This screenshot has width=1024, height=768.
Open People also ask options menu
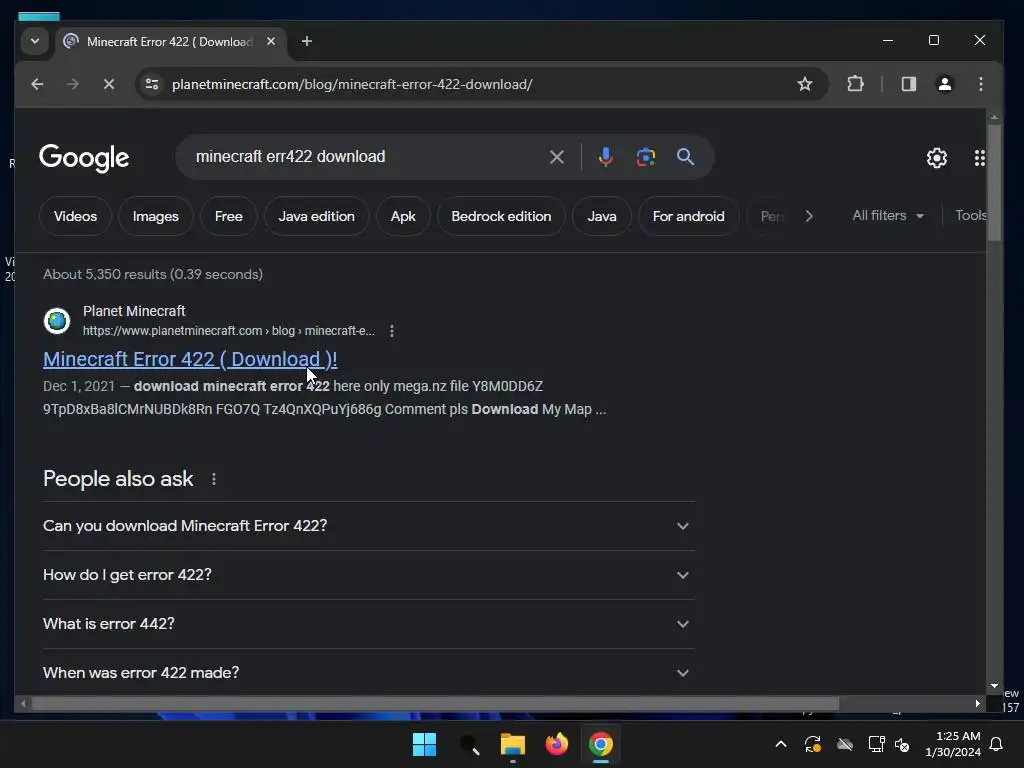214,479
